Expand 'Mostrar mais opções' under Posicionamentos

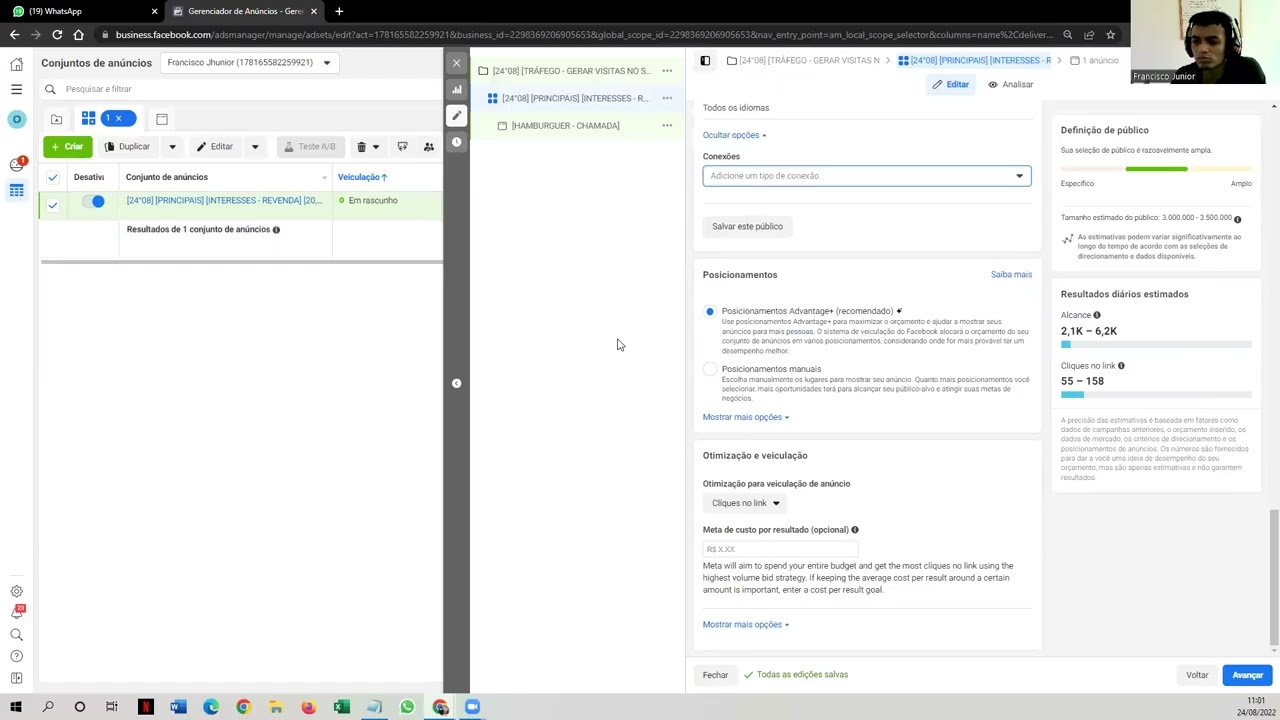click(x=745, y=417)
